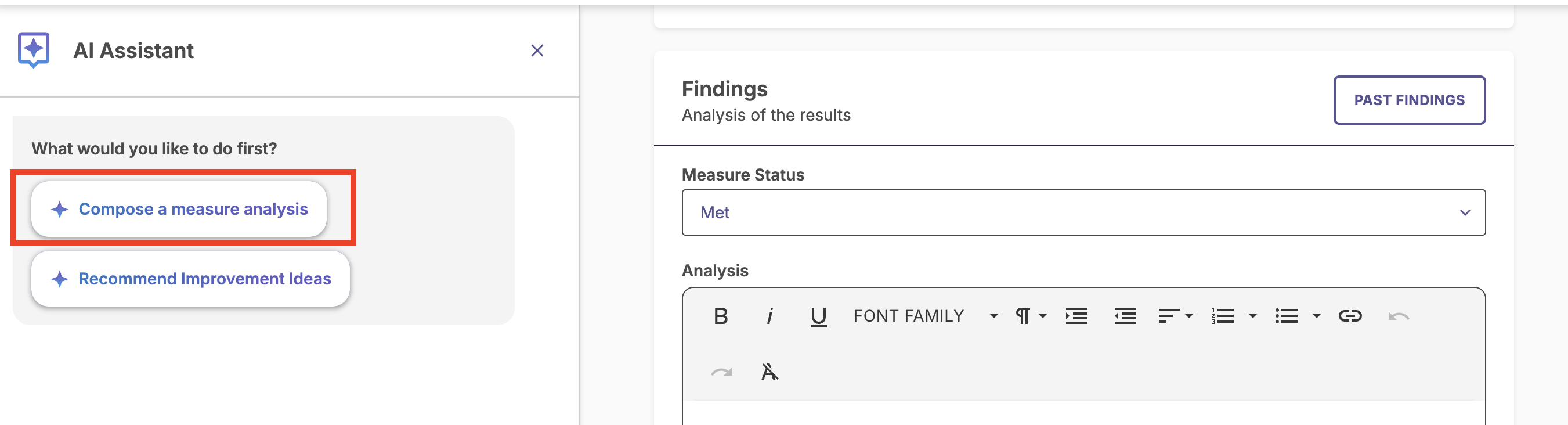Click the undo icon
The height and width of the screenshot is (425, 1568).
click(x=1399, y=316)
